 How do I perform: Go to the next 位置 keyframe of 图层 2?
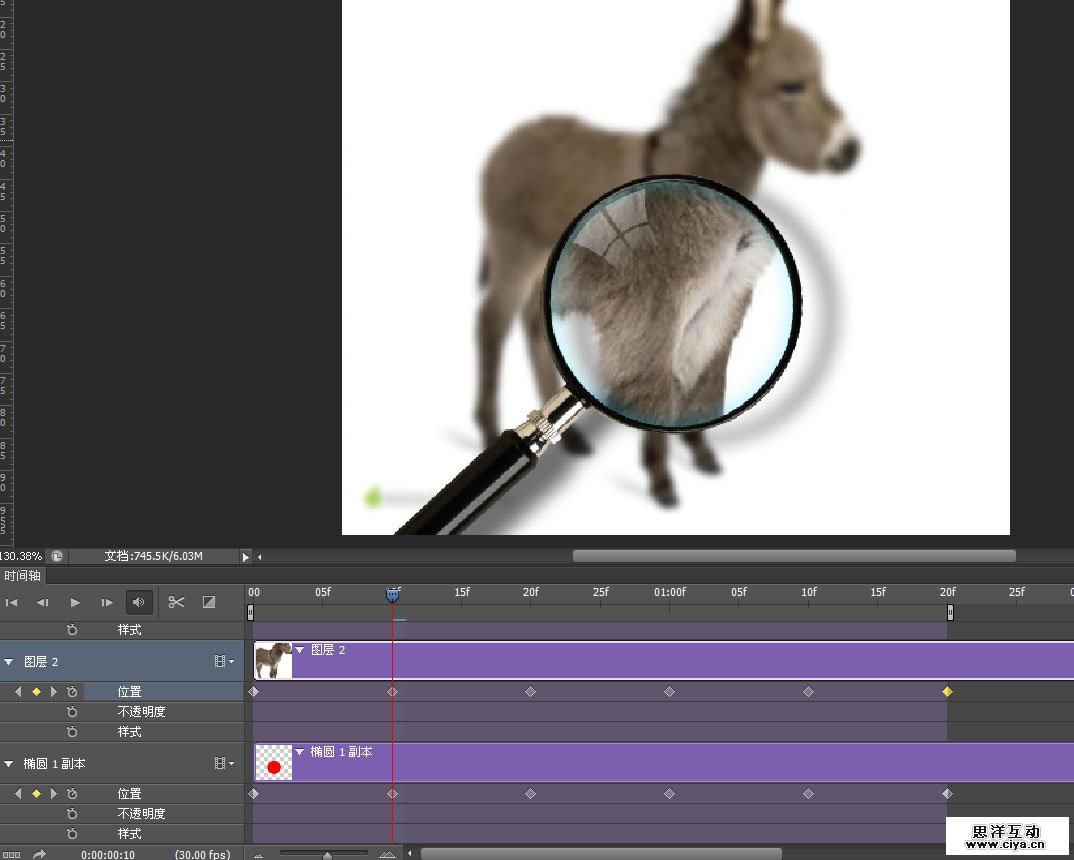coord(54,692)
